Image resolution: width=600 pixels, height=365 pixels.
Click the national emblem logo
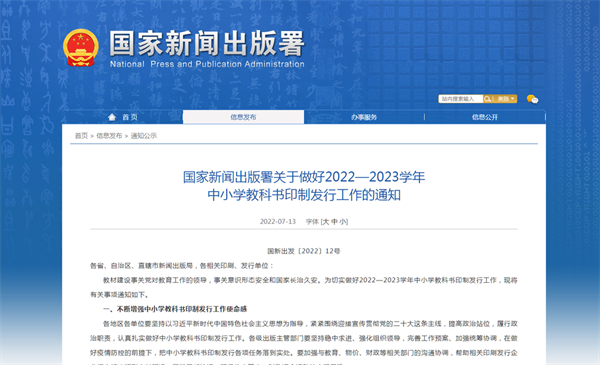(80, 48)
